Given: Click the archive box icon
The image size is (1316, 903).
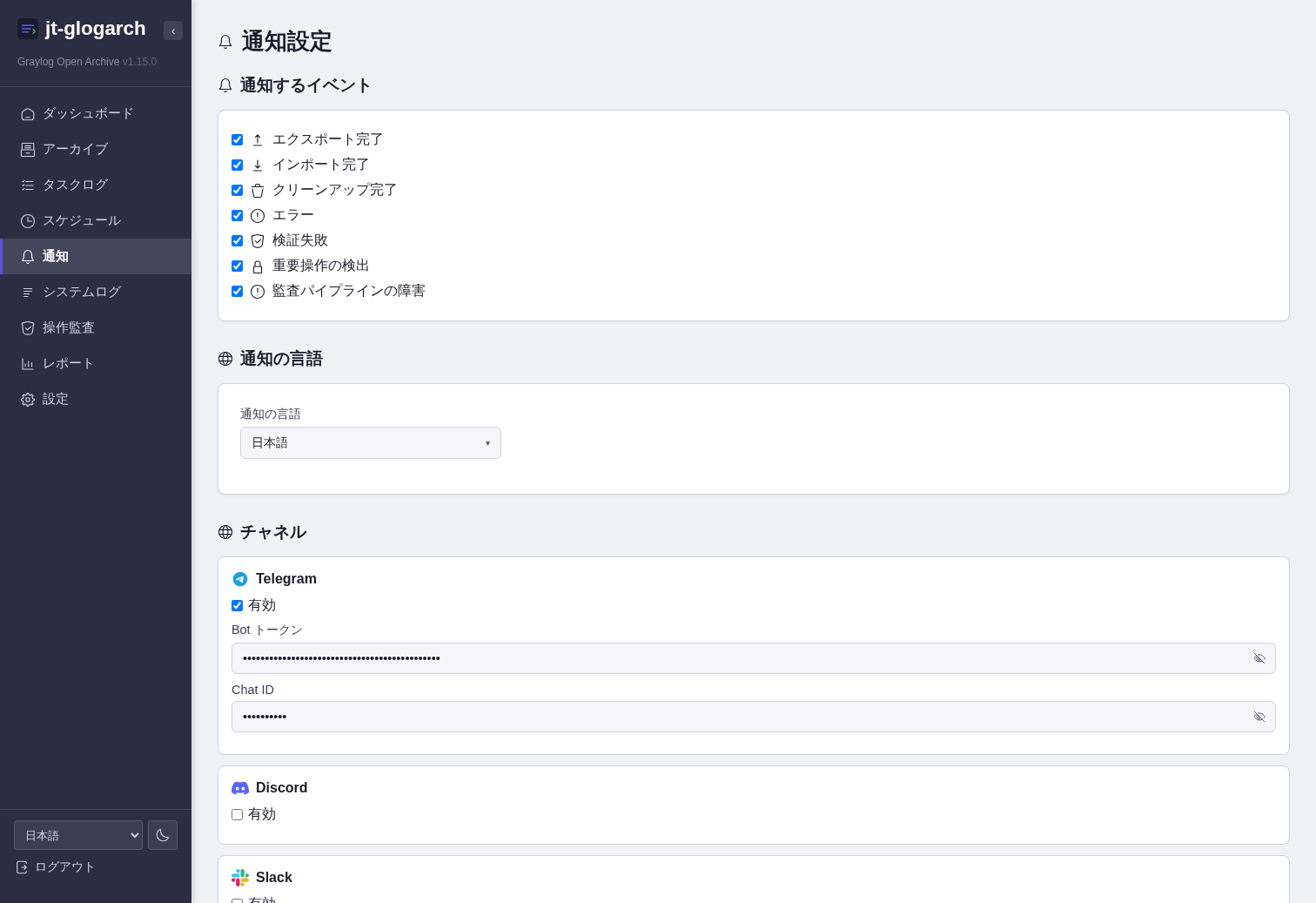Looking at the screenshot, I should (x=28, y=150).
